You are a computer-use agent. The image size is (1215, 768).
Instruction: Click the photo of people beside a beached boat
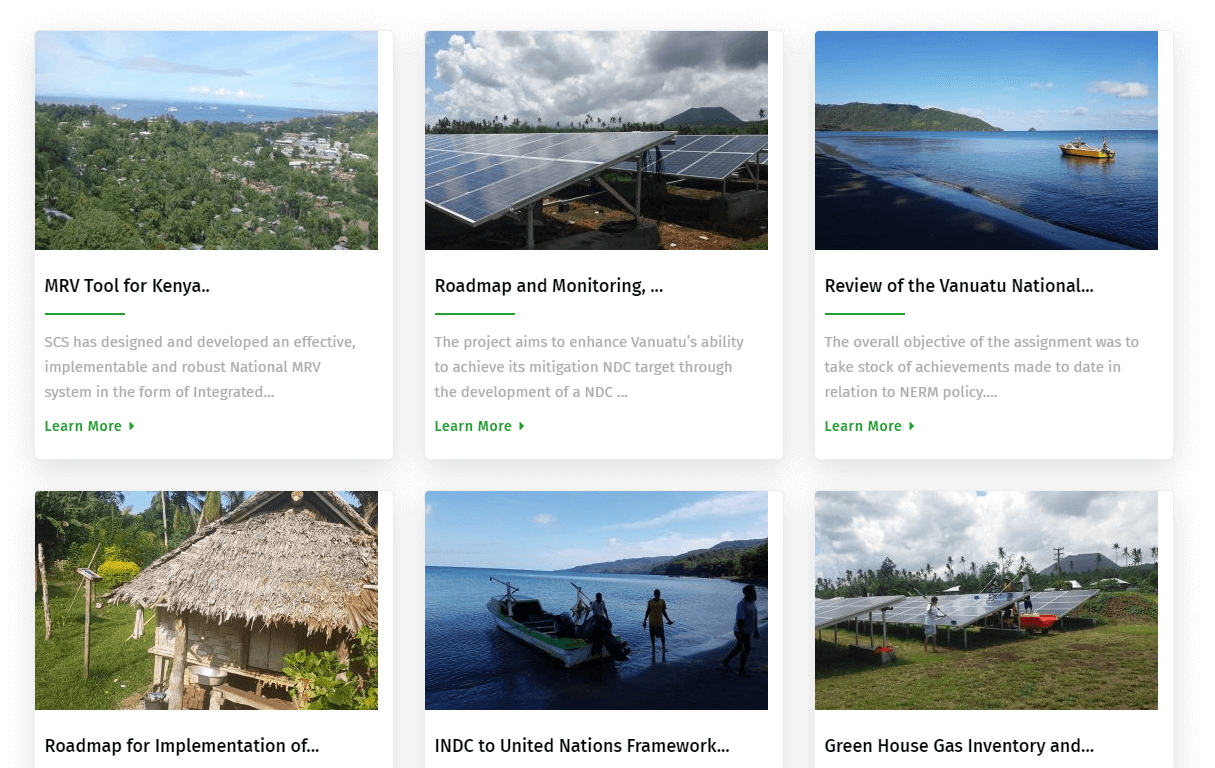[x=596, y=600]
